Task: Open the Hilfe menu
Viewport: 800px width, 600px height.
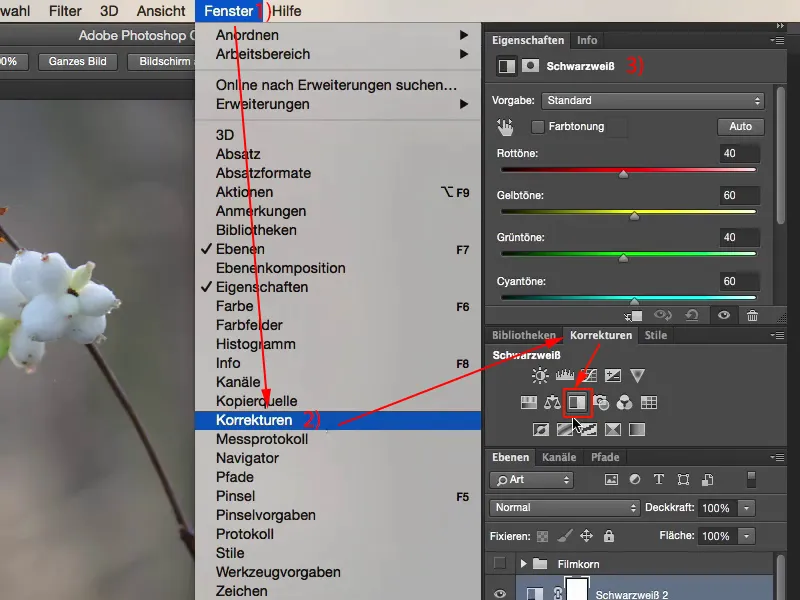Action: (287, 11)
